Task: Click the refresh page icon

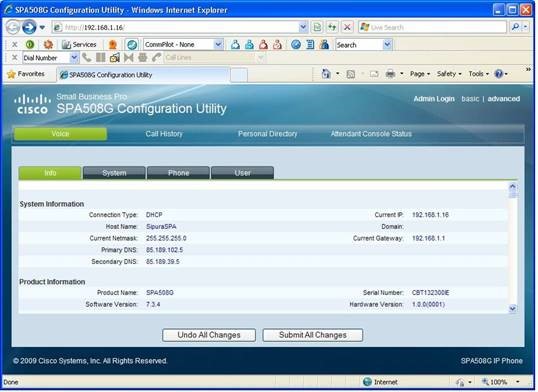Action: [x=332, y=27]
